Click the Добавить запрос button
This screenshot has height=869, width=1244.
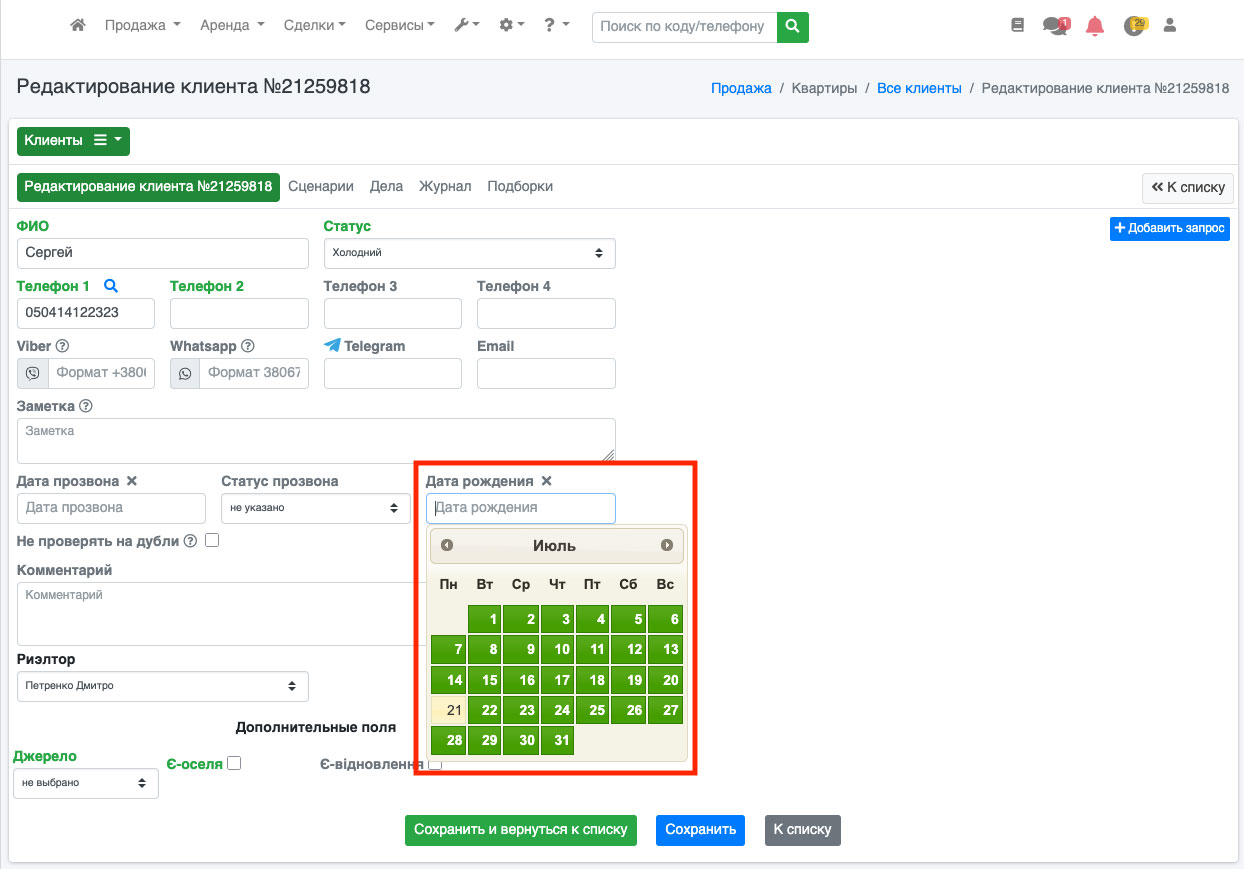[x=1169, y=229]
